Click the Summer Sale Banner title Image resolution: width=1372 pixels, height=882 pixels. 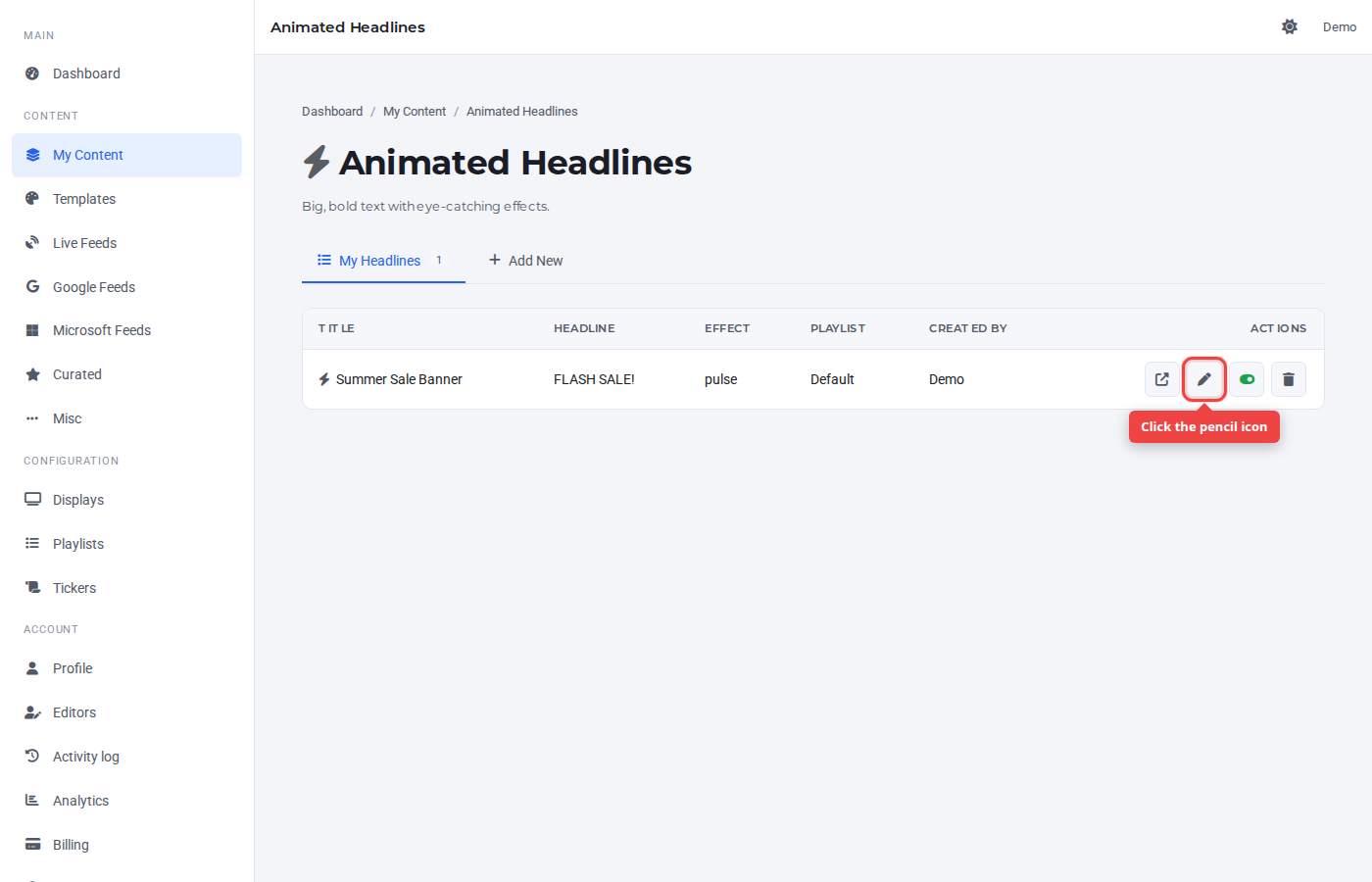click(399, 379)
